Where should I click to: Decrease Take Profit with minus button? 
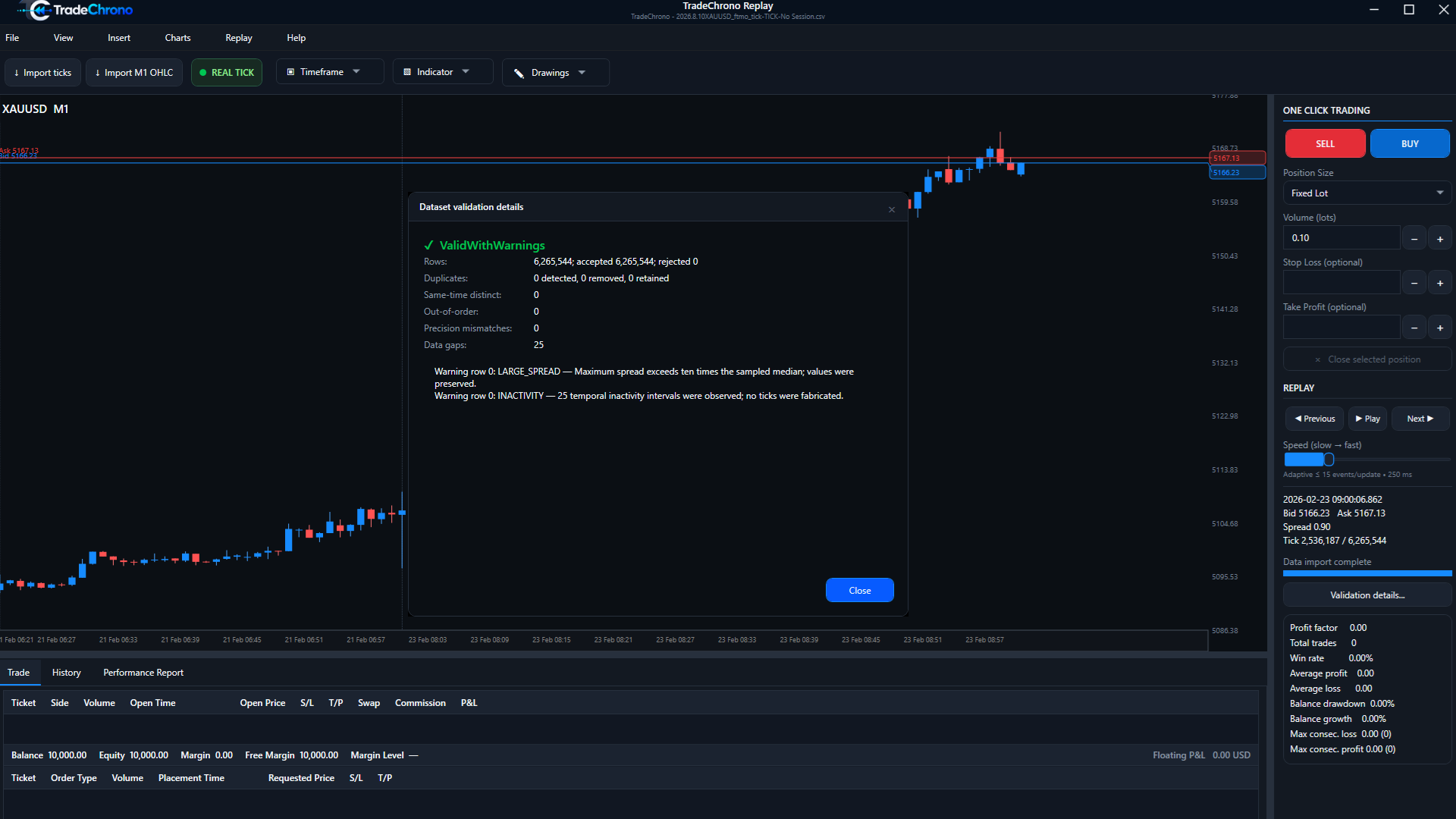click(1414, 328)
